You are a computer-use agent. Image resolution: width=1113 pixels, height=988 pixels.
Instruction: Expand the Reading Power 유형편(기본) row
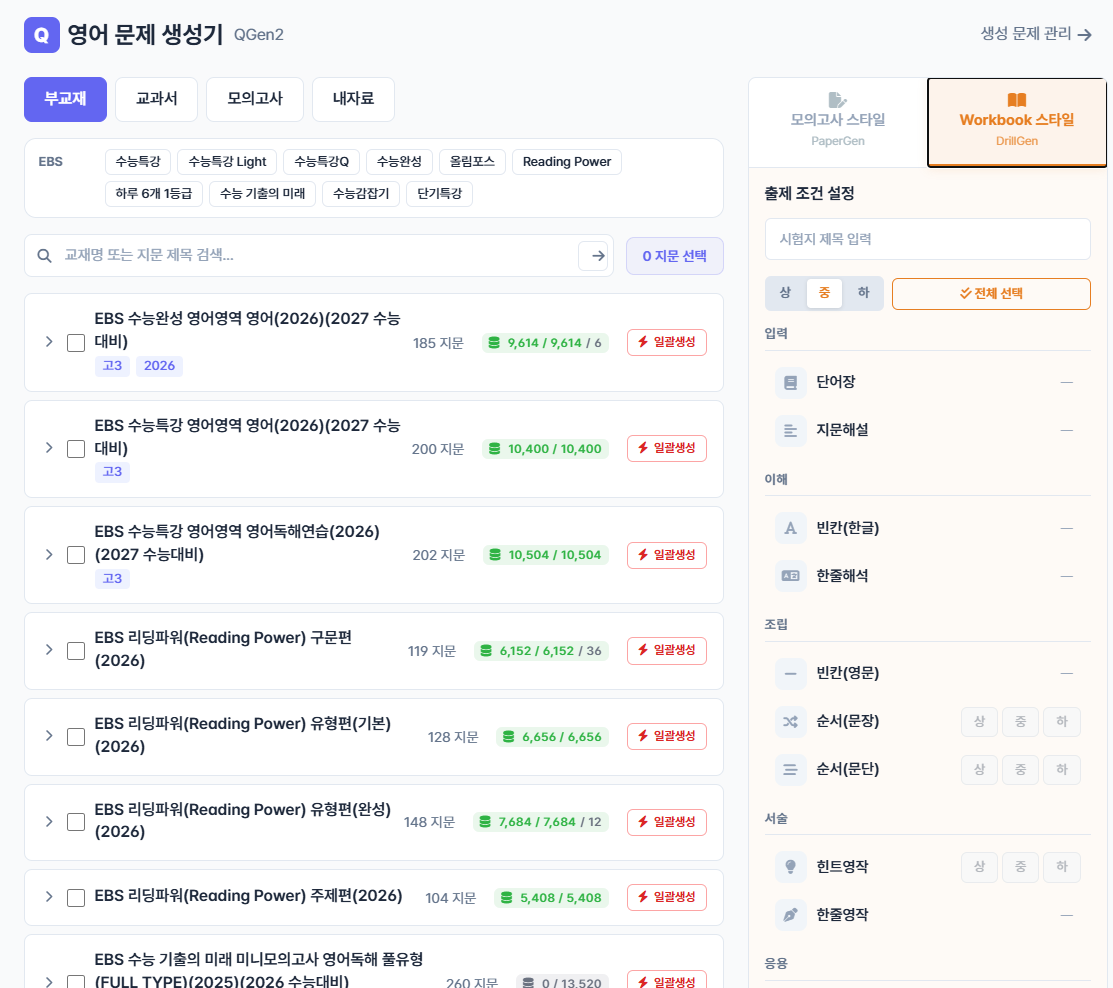(48, 735)
